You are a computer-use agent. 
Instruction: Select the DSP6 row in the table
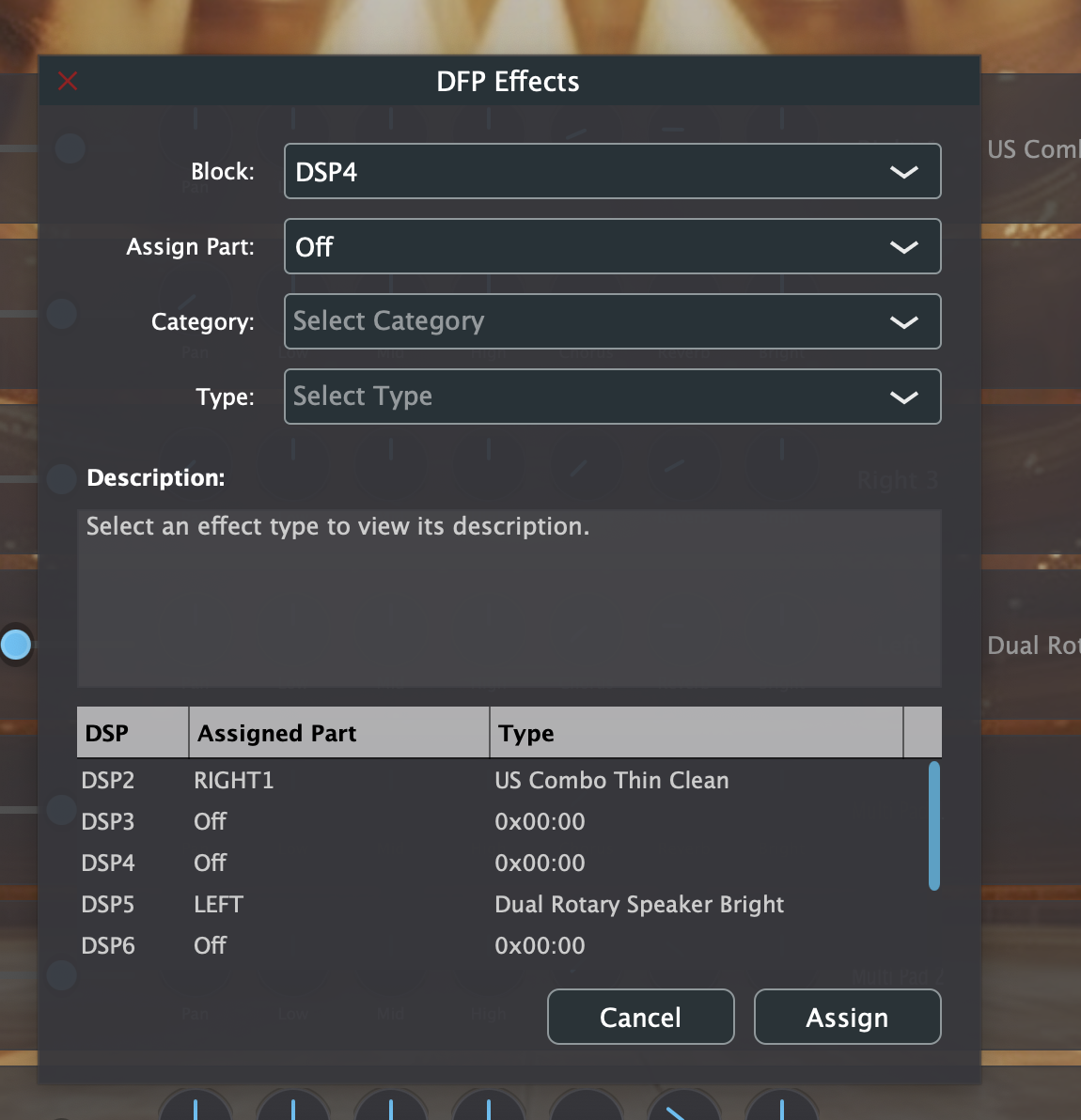coord(376,945)
